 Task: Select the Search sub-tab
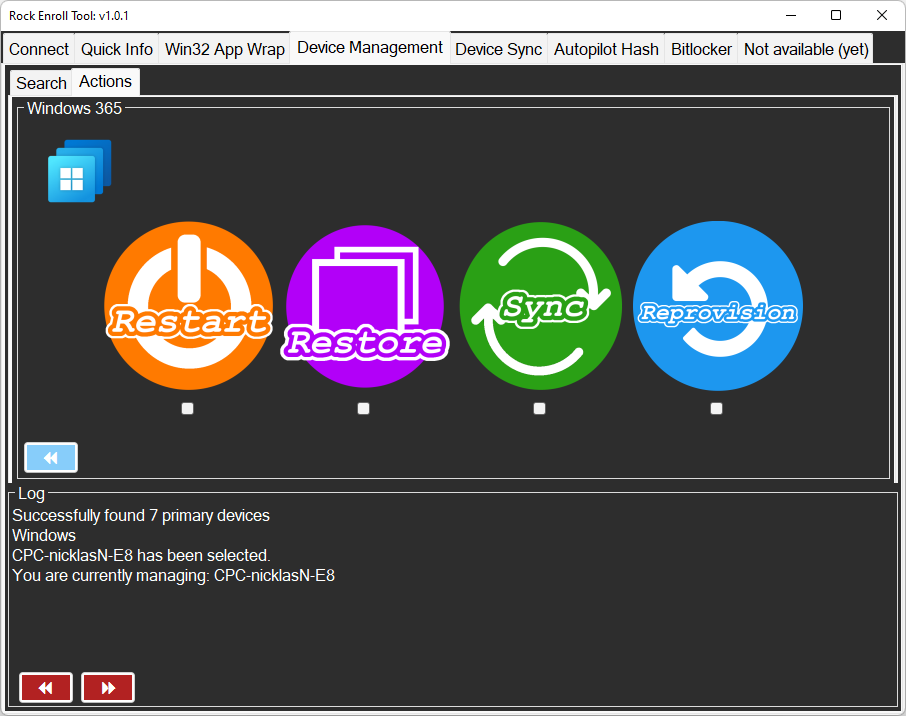(x=41, y=83)
